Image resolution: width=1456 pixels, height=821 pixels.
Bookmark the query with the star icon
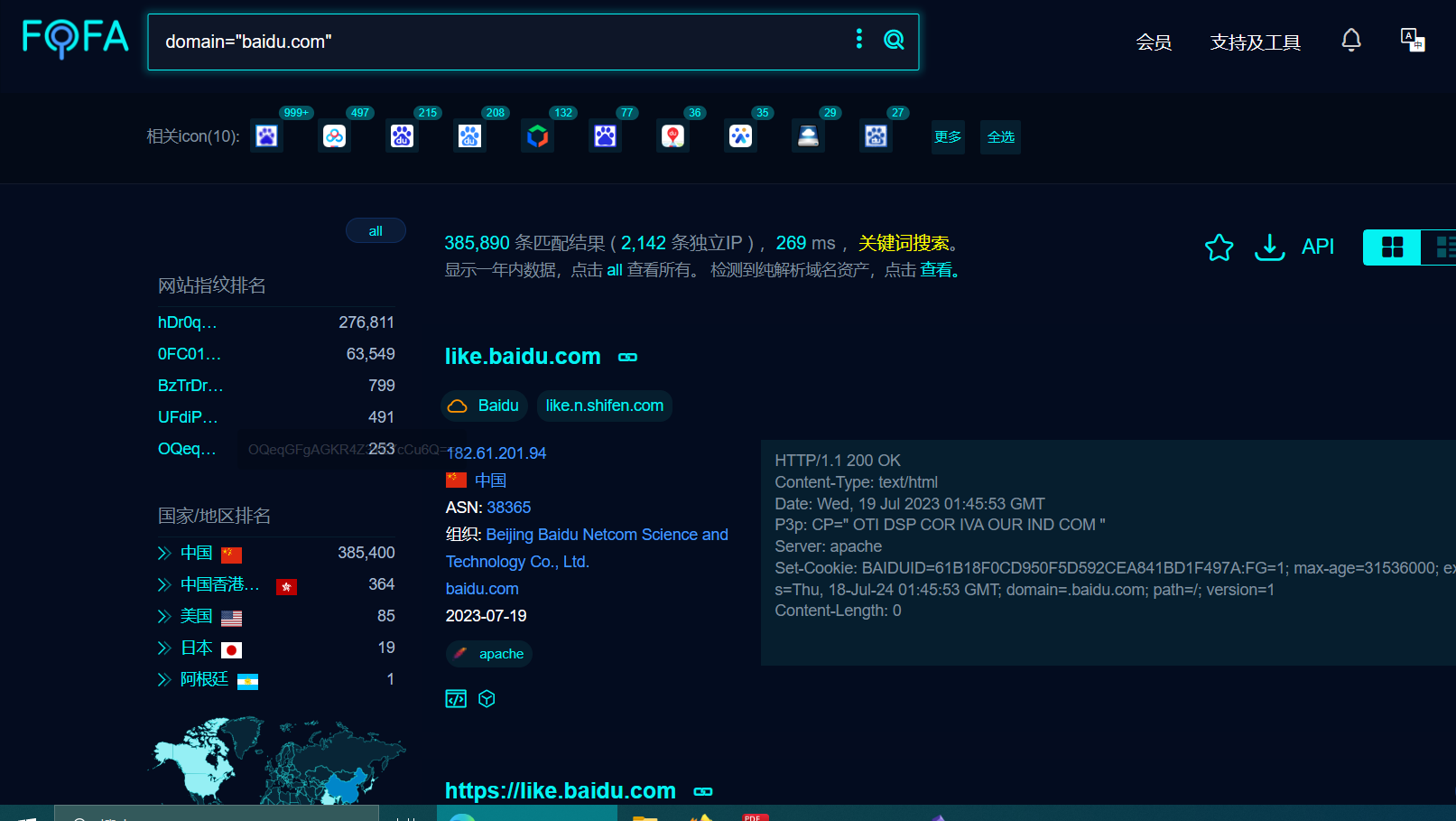pos(1219,247)
